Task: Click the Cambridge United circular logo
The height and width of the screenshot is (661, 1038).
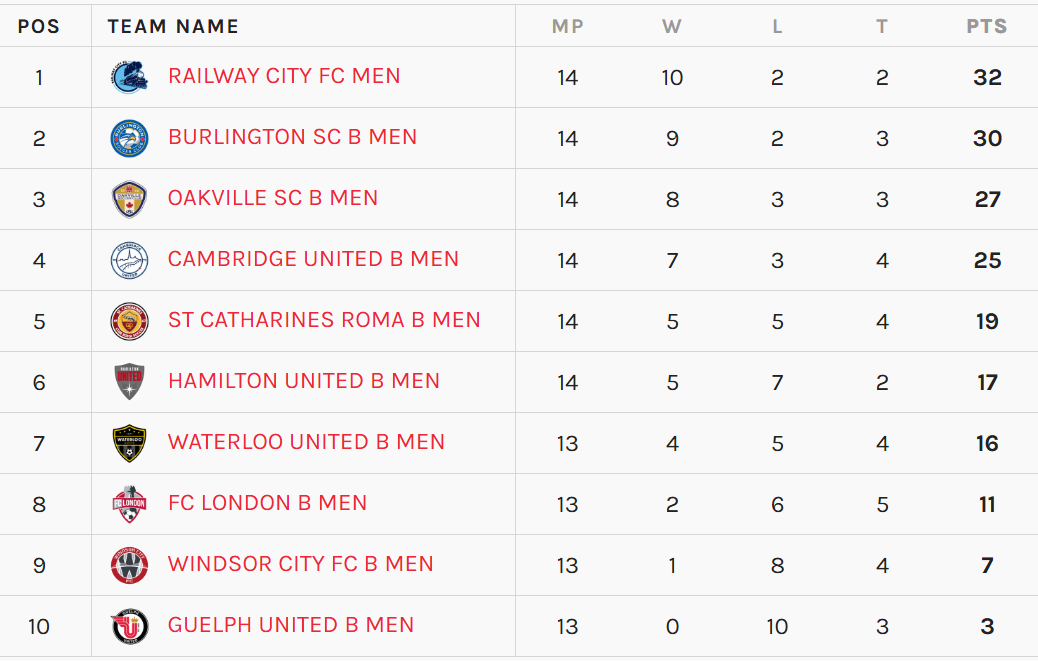Action: [129, 260]
